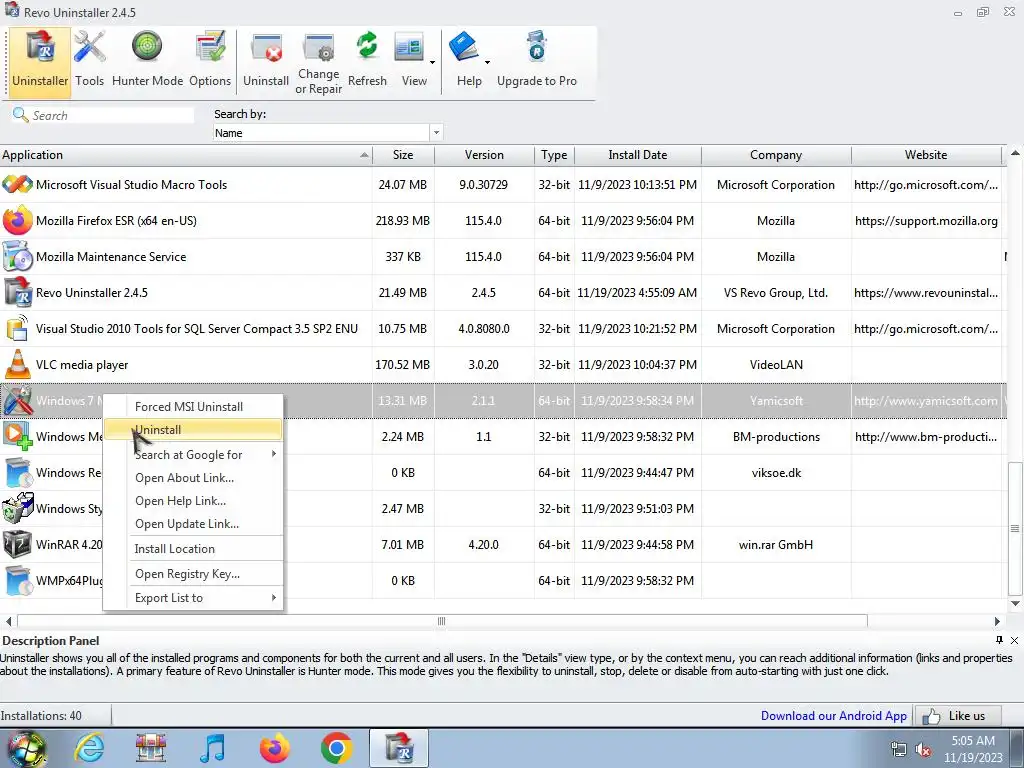Choose Open Help Link... menu entry
The width and height of the screenshot is (1024, 768).
pyautogui.click(x=193, y=500)
